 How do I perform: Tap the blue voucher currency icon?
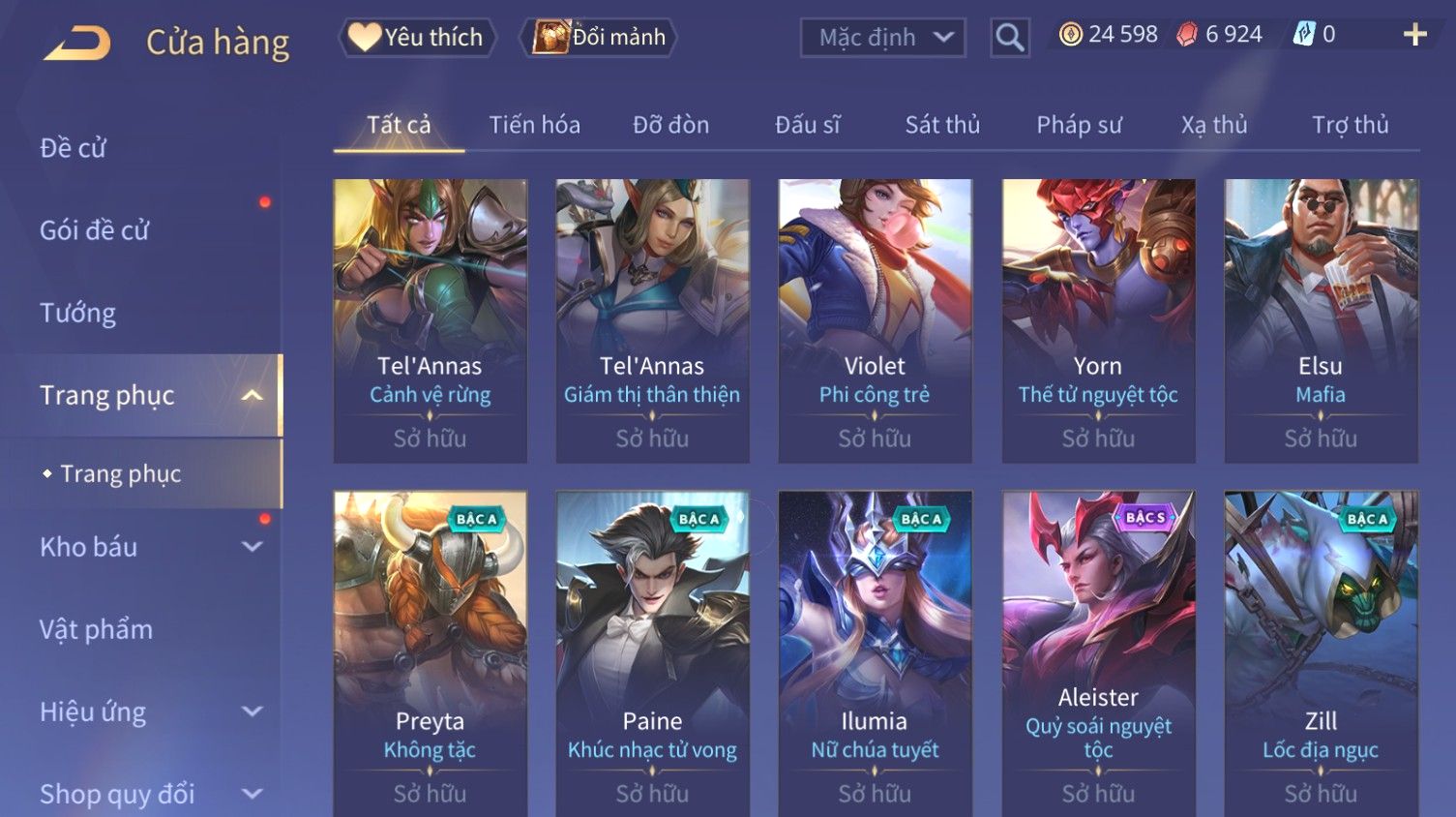(1304, 35)
